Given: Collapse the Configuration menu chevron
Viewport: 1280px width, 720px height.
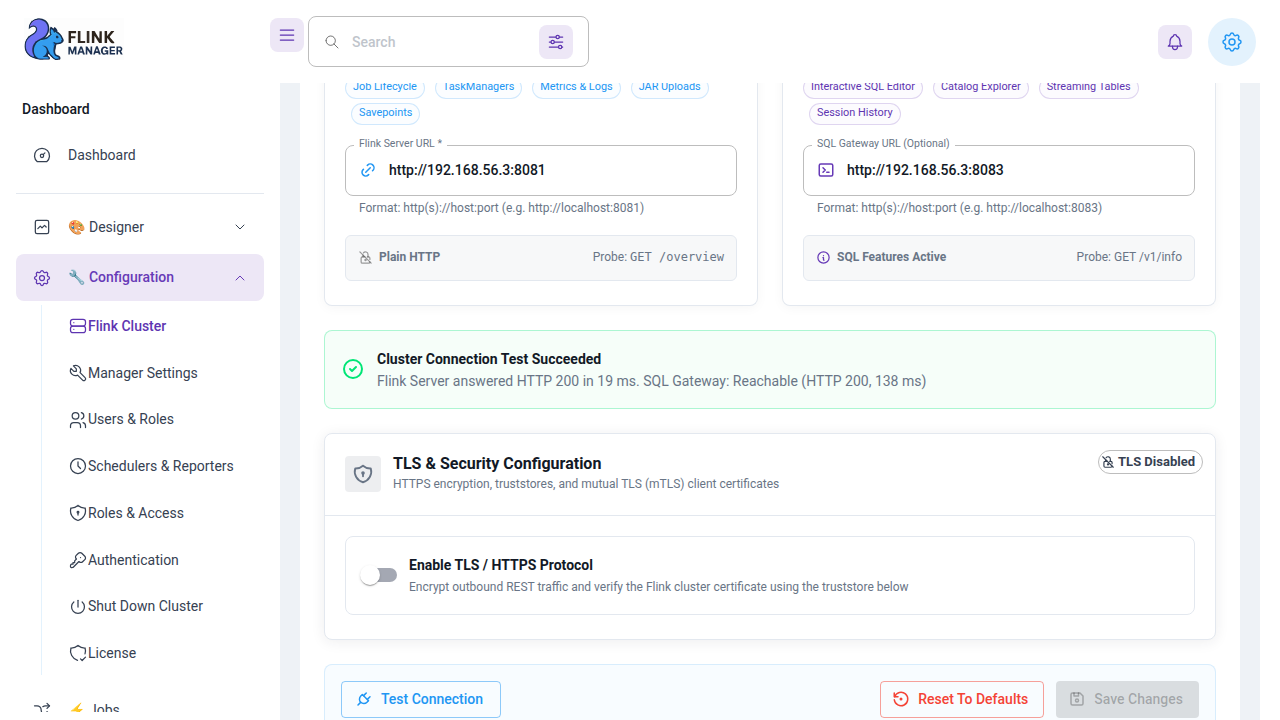Looking at the screenshot, I should pos(240,278).
